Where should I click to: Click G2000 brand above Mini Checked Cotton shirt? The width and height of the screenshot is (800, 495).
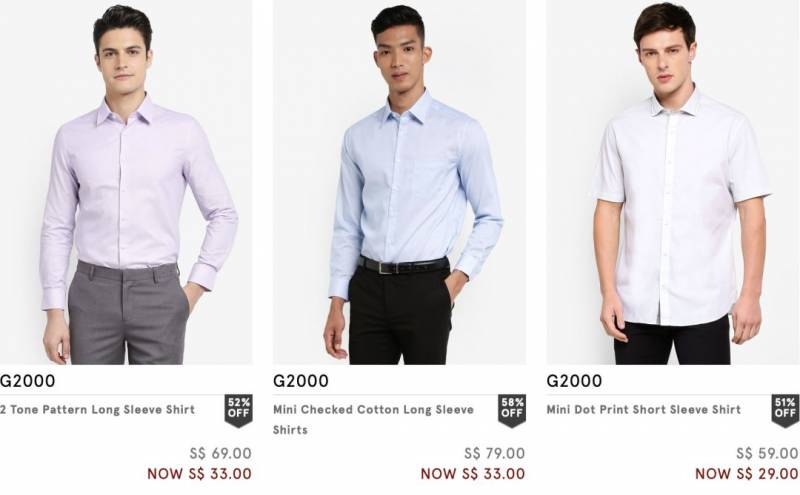301,381
